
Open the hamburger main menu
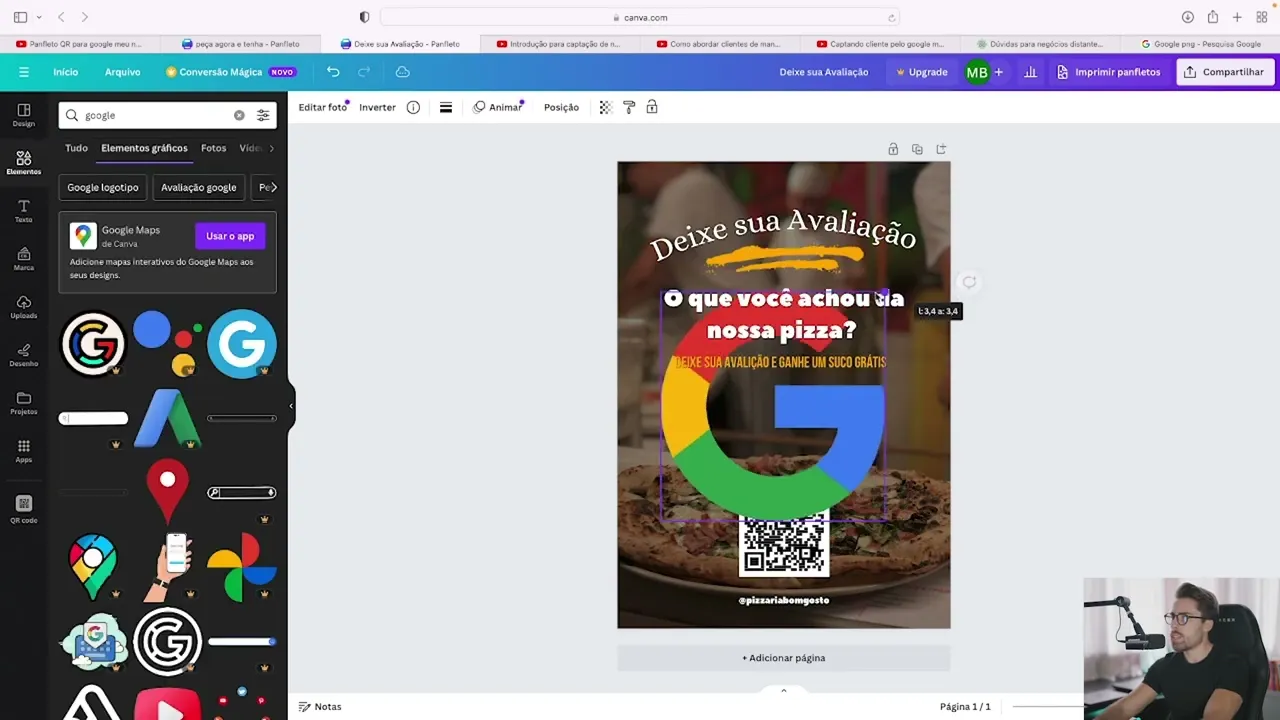pyautogui.click(x=24, y=72)
